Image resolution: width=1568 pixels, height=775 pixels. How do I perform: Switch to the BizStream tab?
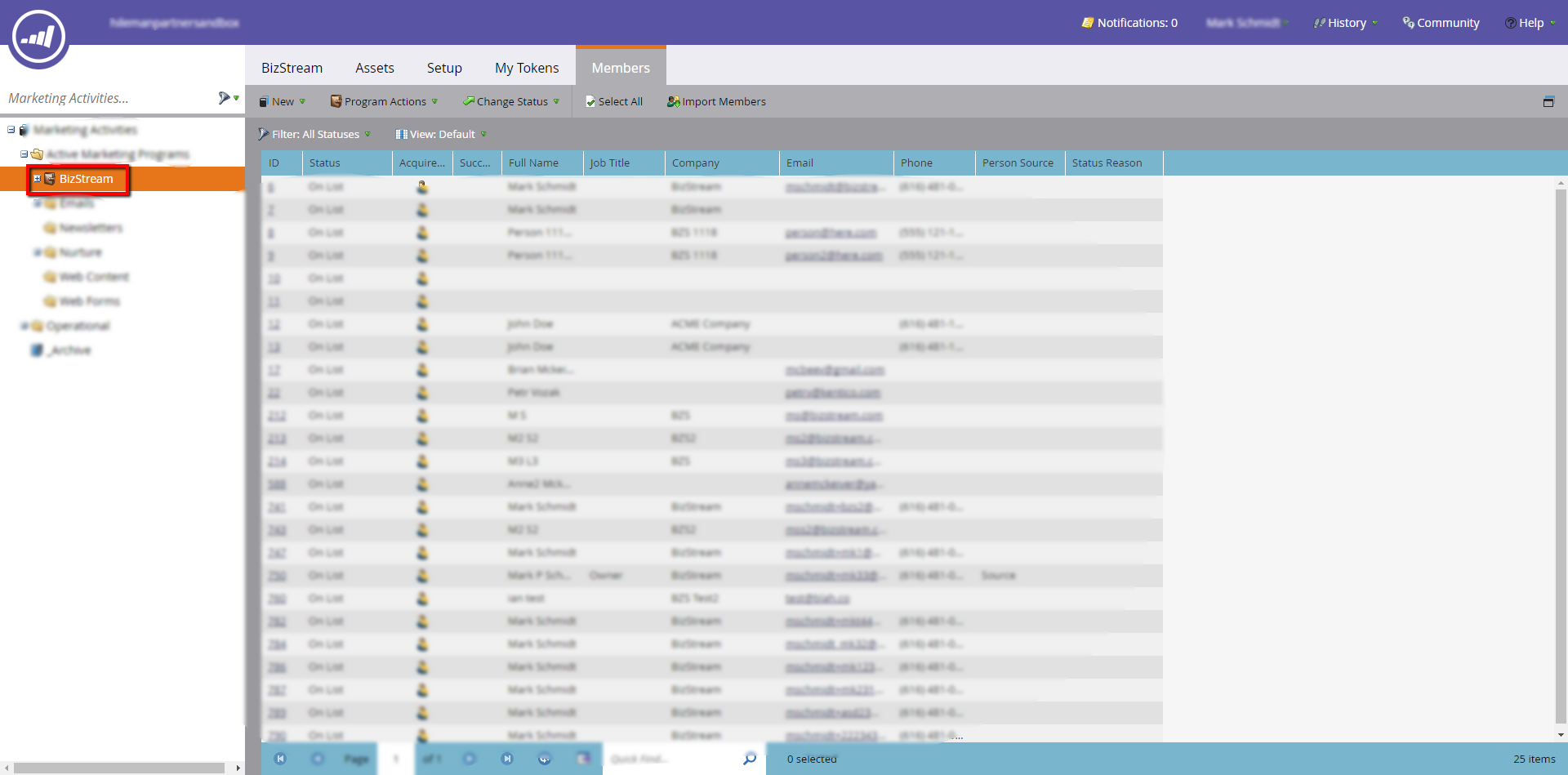point(292,68)
